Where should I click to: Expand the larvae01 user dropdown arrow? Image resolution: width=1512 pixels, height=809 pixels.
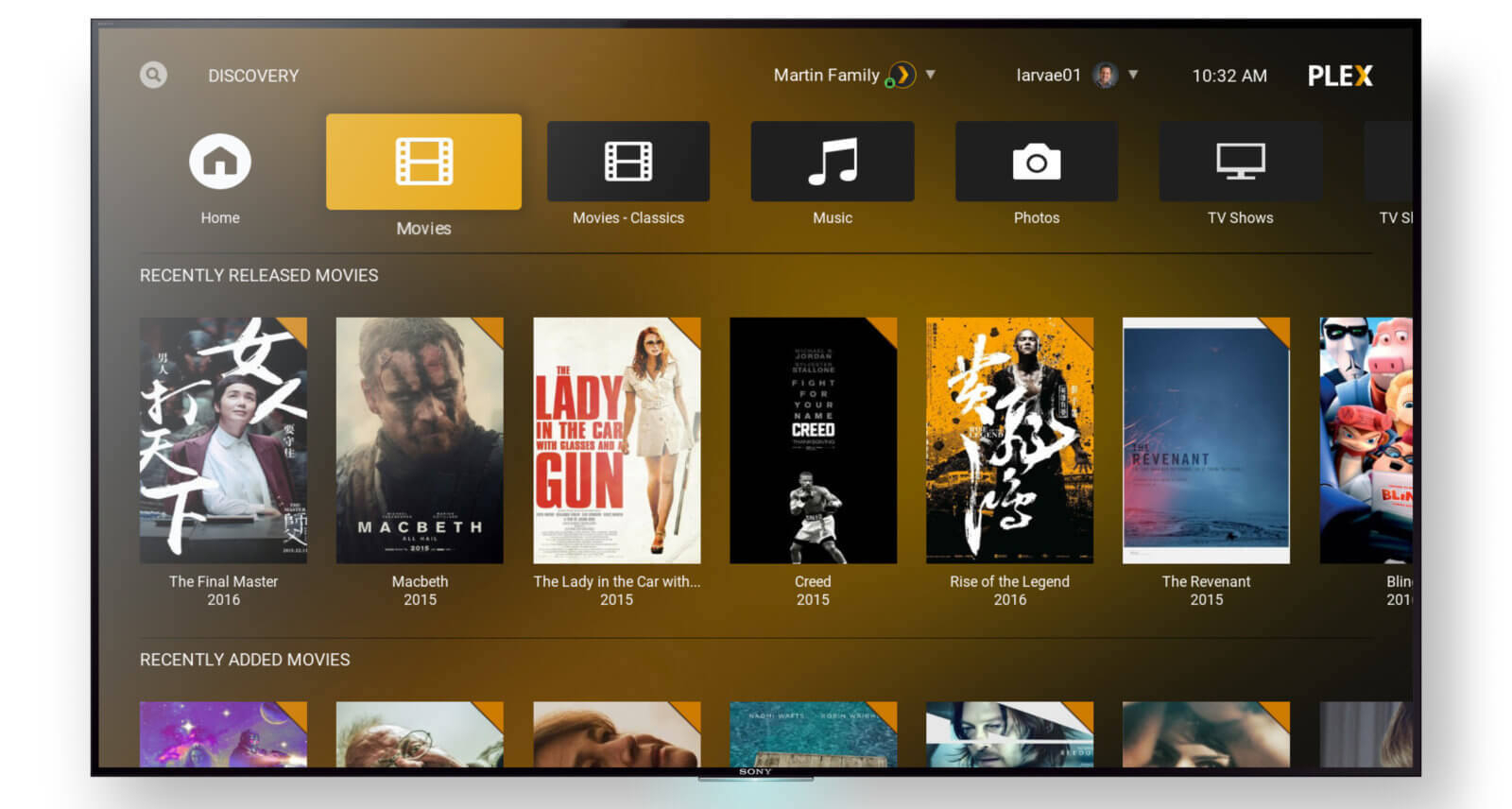1133,75
